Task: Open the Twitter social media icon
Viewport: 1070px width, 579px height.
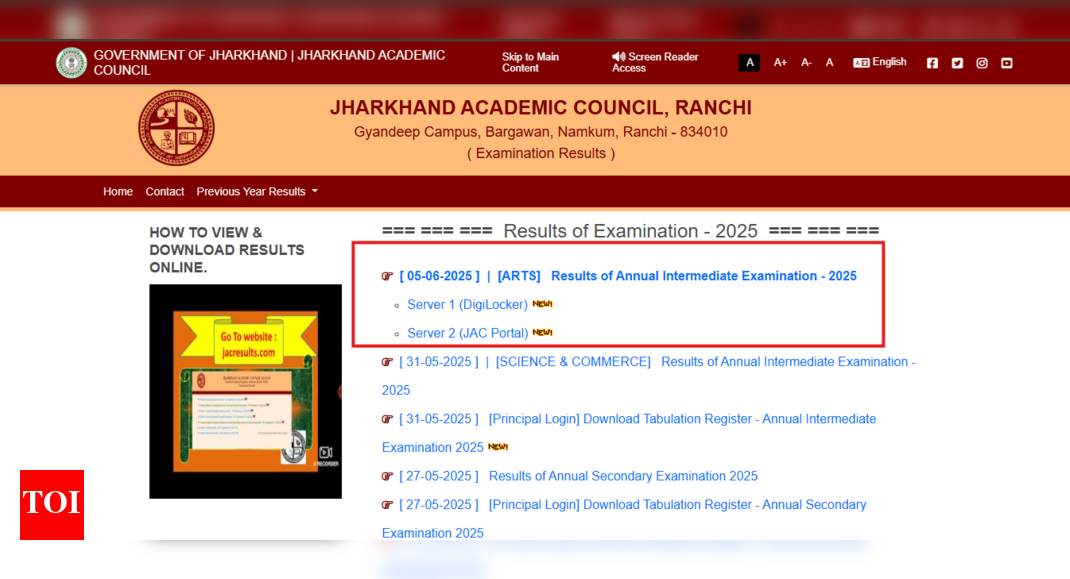Action: click(957, 63)
